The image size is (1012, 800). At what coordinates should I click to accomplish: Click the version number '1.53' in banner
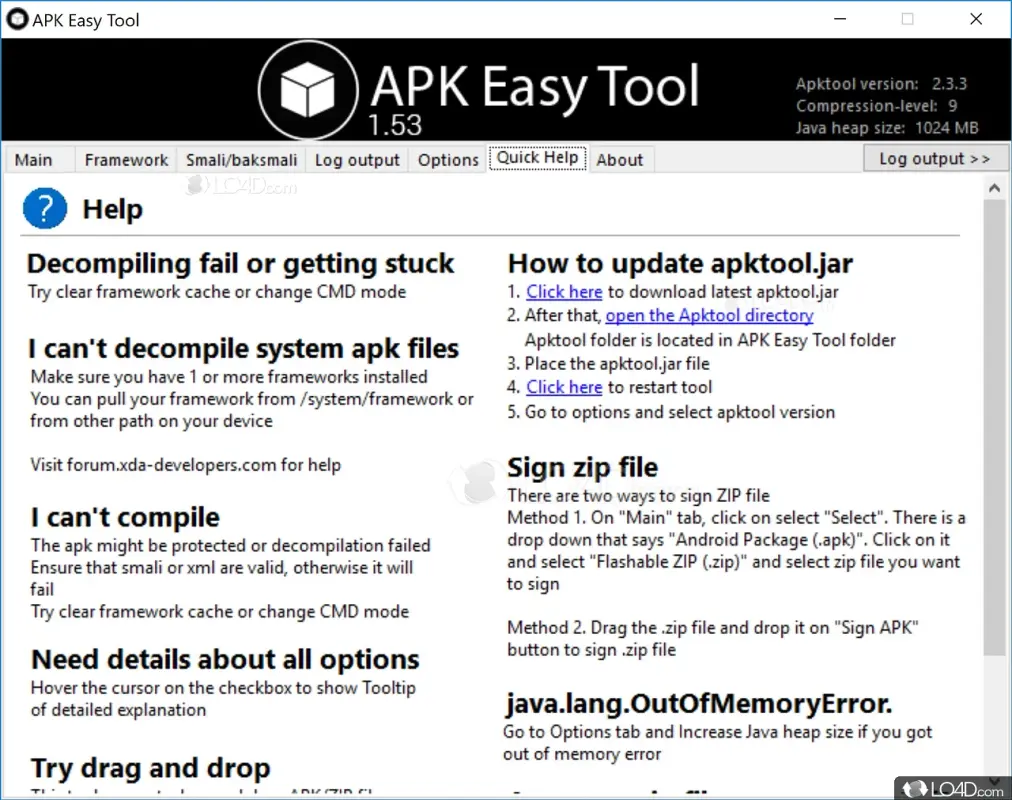coord(395,125)
